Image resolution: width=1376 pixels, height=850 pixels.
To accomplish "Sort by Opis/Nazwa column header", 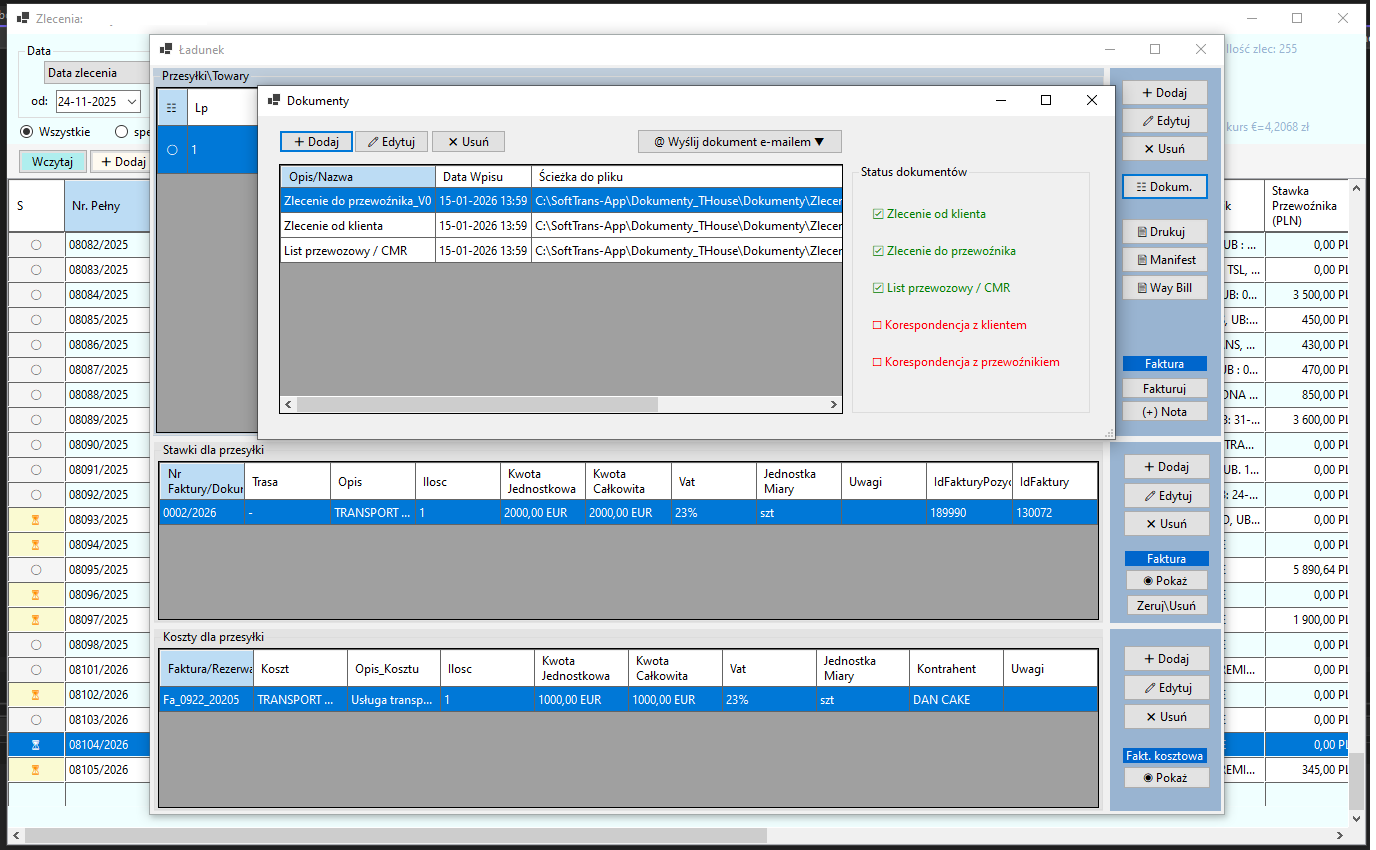I will (357, 177).
